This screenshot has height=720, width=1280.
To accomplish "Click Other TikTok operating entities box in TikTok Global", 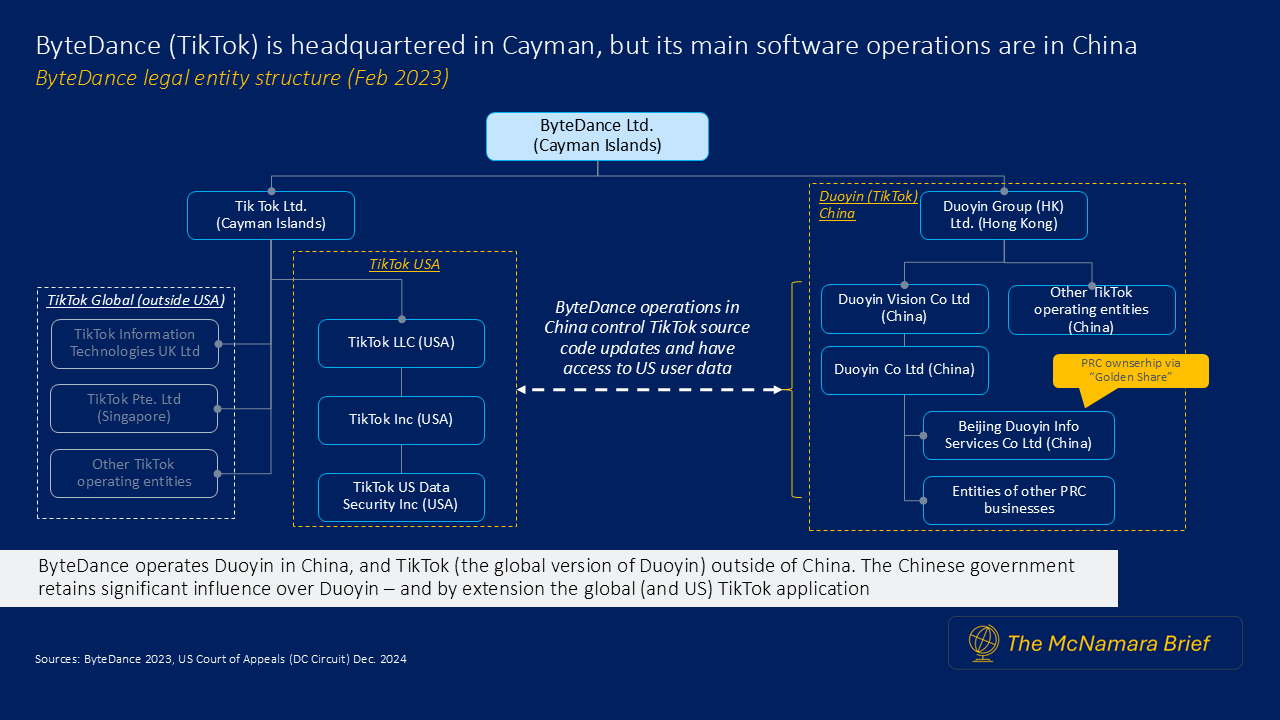I will [134, 473].
